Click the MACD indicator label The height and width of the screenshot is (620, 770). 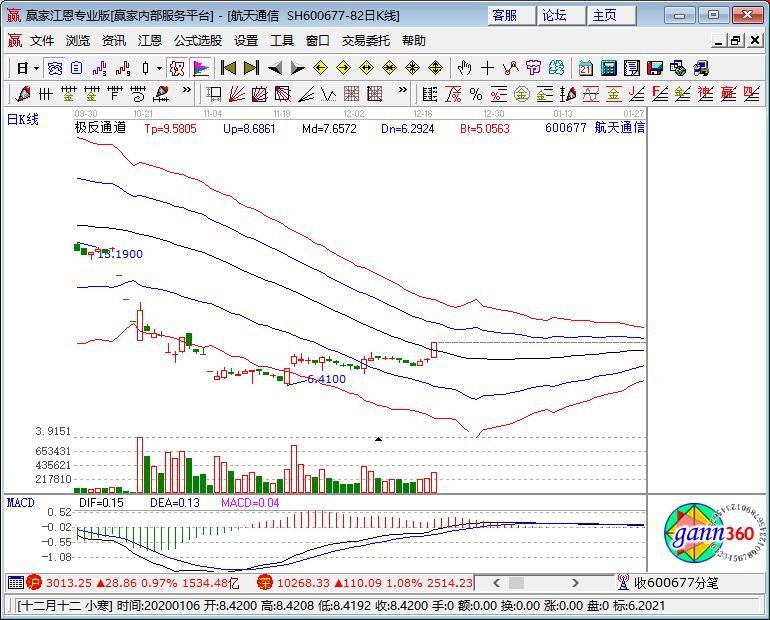pyautogui.click(x=21, y=503)
